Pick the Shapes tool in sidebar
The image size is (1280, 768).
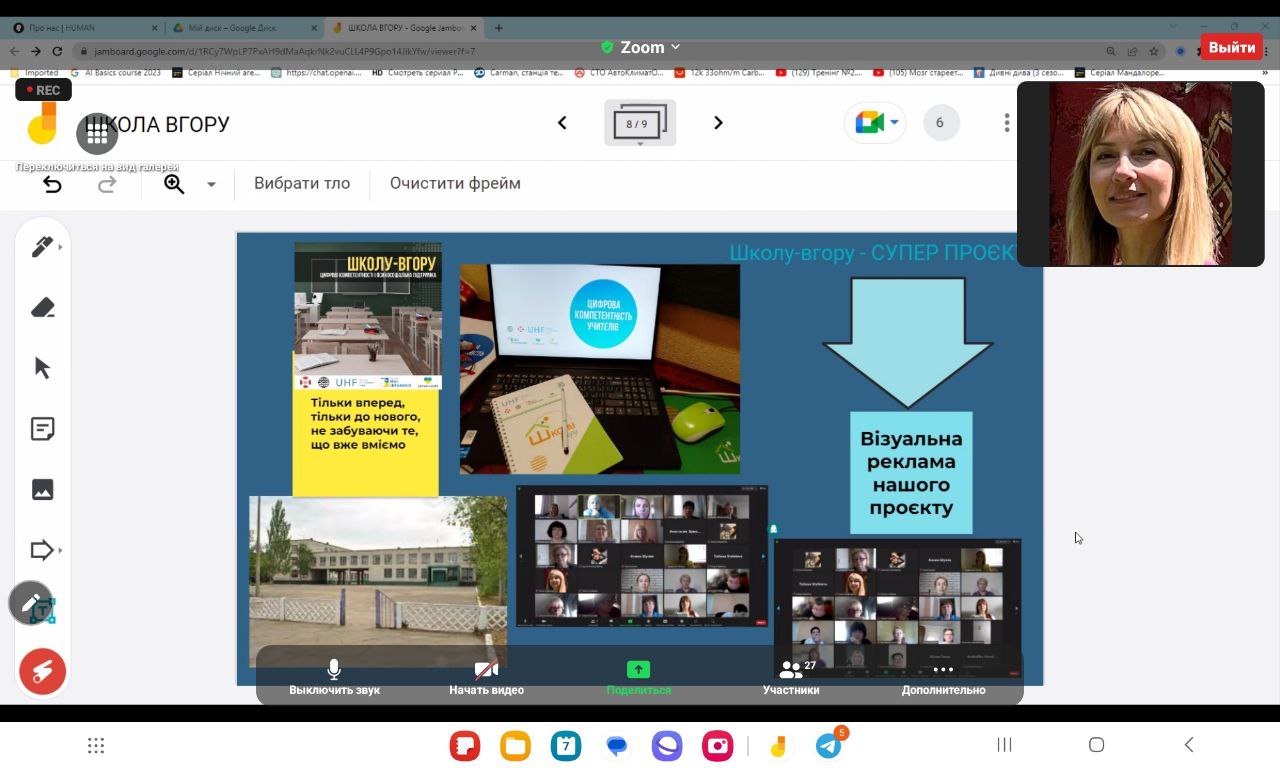42,550
